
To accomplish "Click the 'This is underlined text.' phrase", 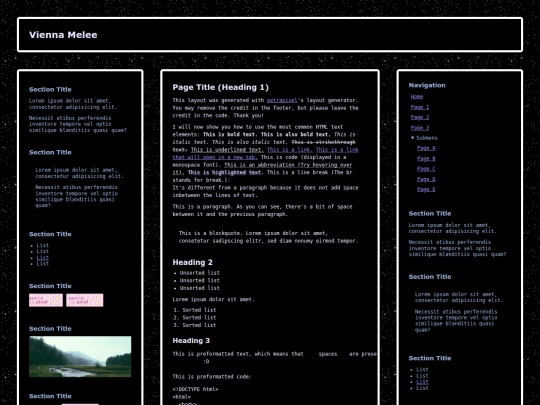I will [227, 149].
